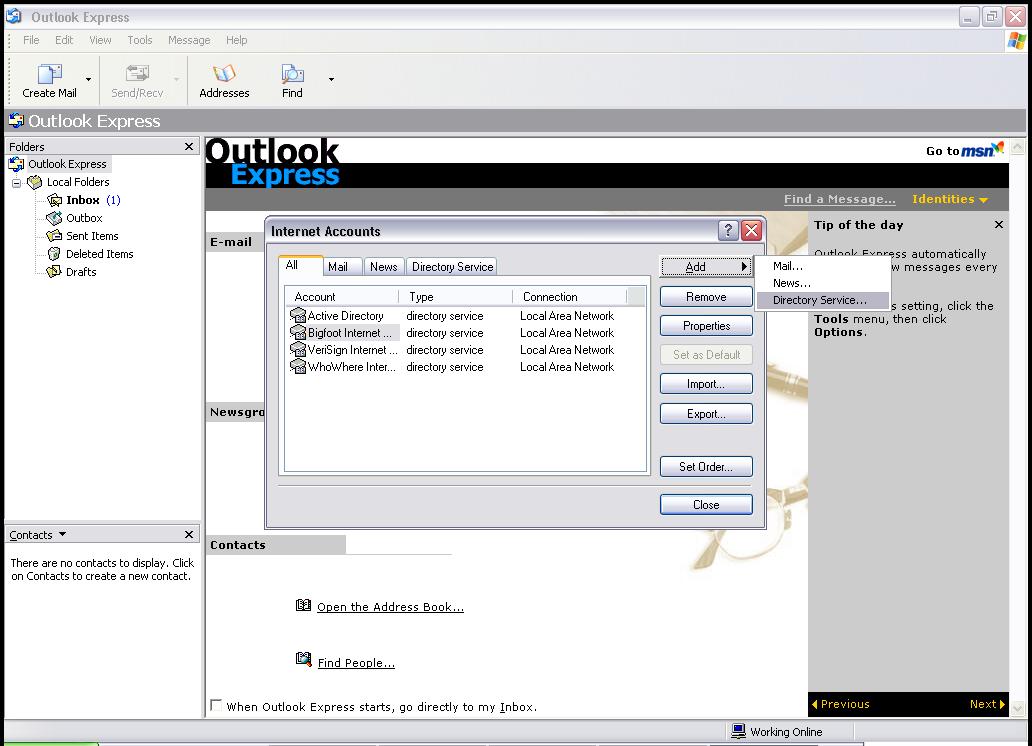The image size is (1032, 746).
Task: Click the Inbox folder icon
Action: (55, 200)
